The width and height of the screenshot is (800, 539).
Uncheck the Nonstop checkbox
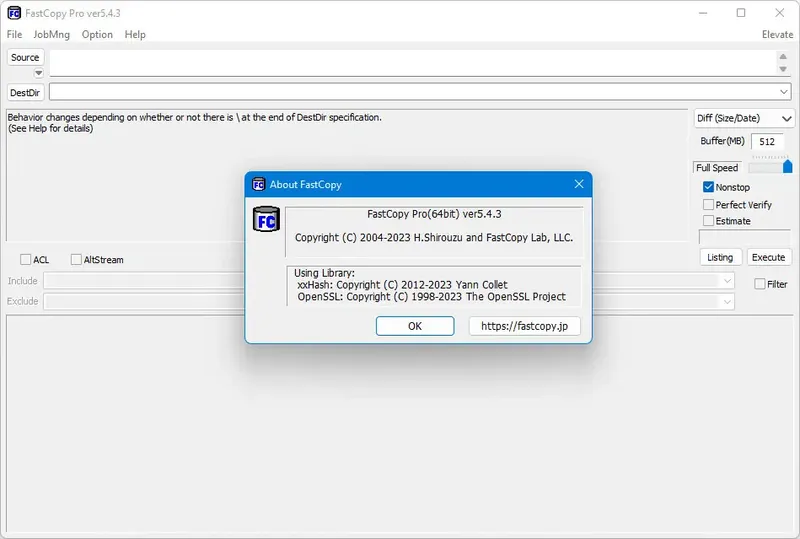click(x=708, y=187)
